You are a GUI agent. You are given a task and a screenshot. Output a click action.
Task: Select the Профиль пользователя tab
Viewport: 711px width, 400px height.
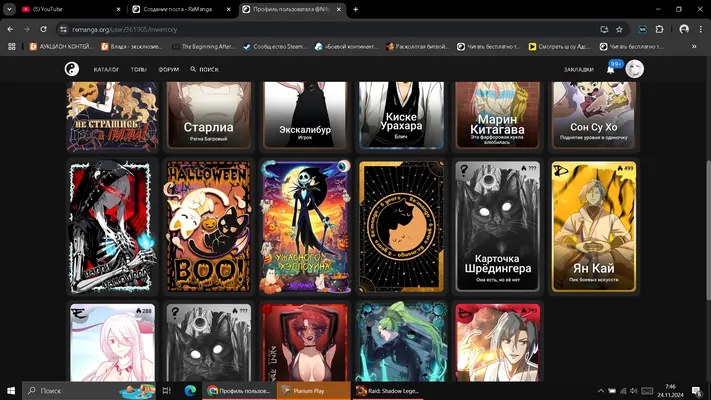(x=292, y=9)
